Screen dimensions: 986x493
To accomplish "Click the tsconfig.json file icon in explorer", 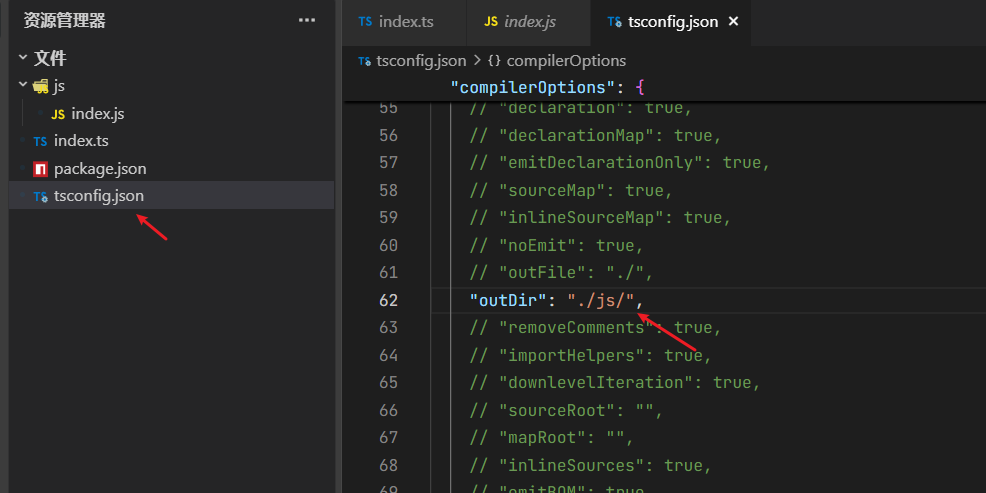I will pyautogui.click(x=40, y=197).
